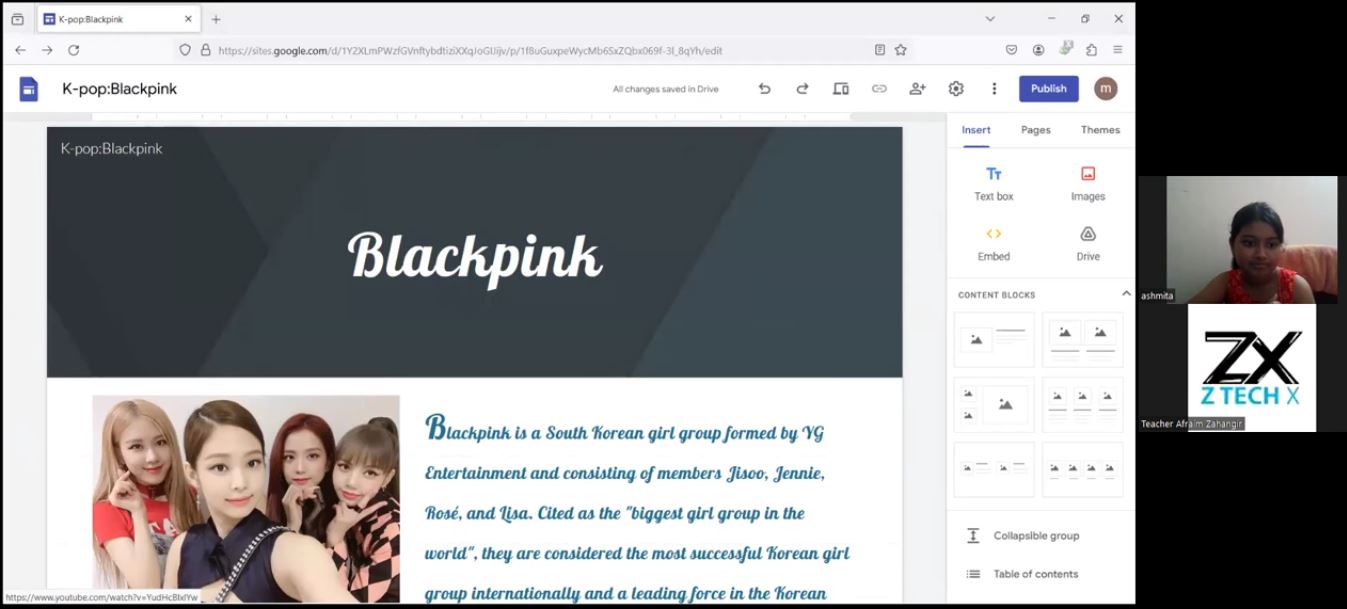Add a Collapsible group

click(x=1036, y=536)
